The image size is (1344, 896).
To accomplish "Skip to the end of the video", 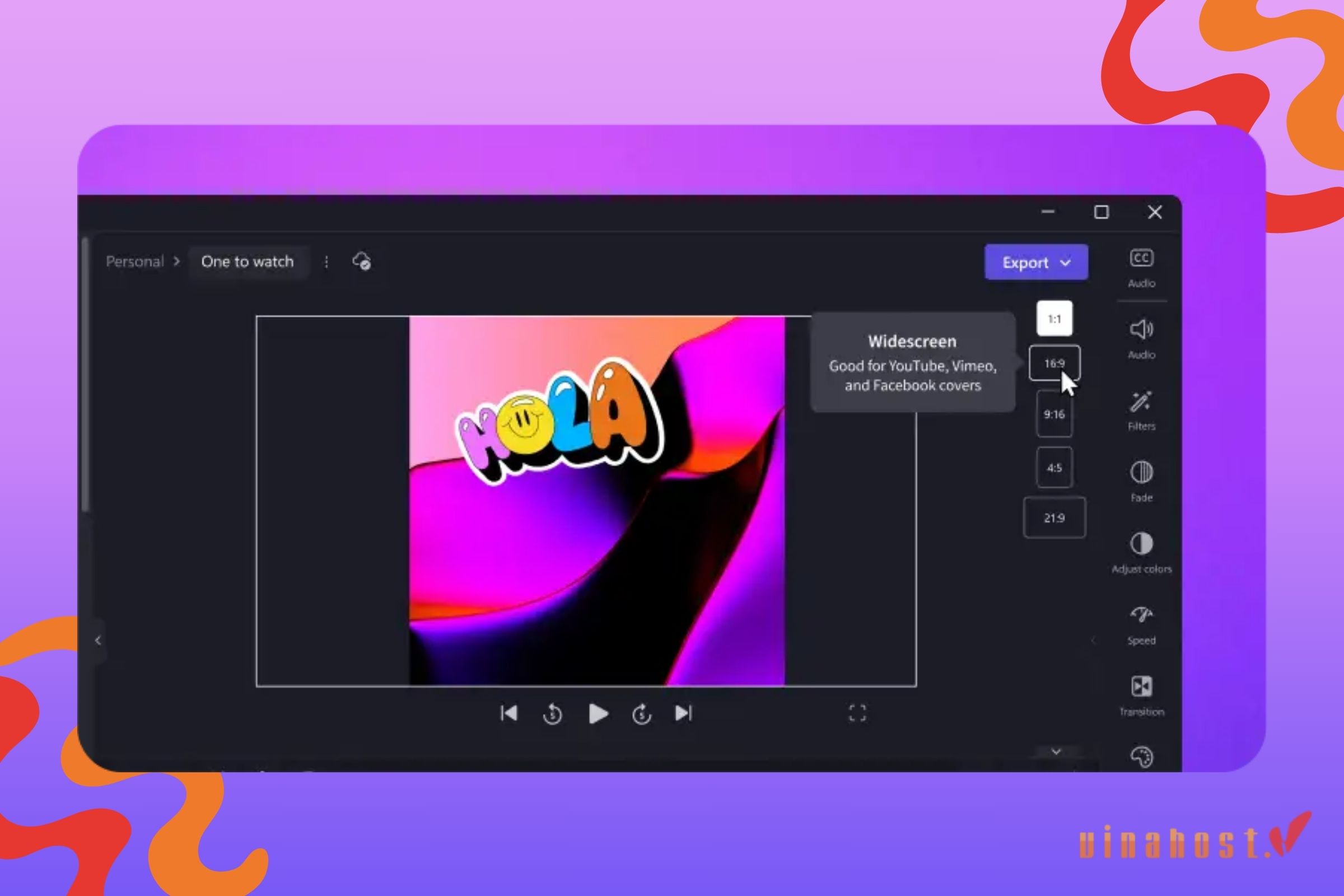I will [684, 713].
